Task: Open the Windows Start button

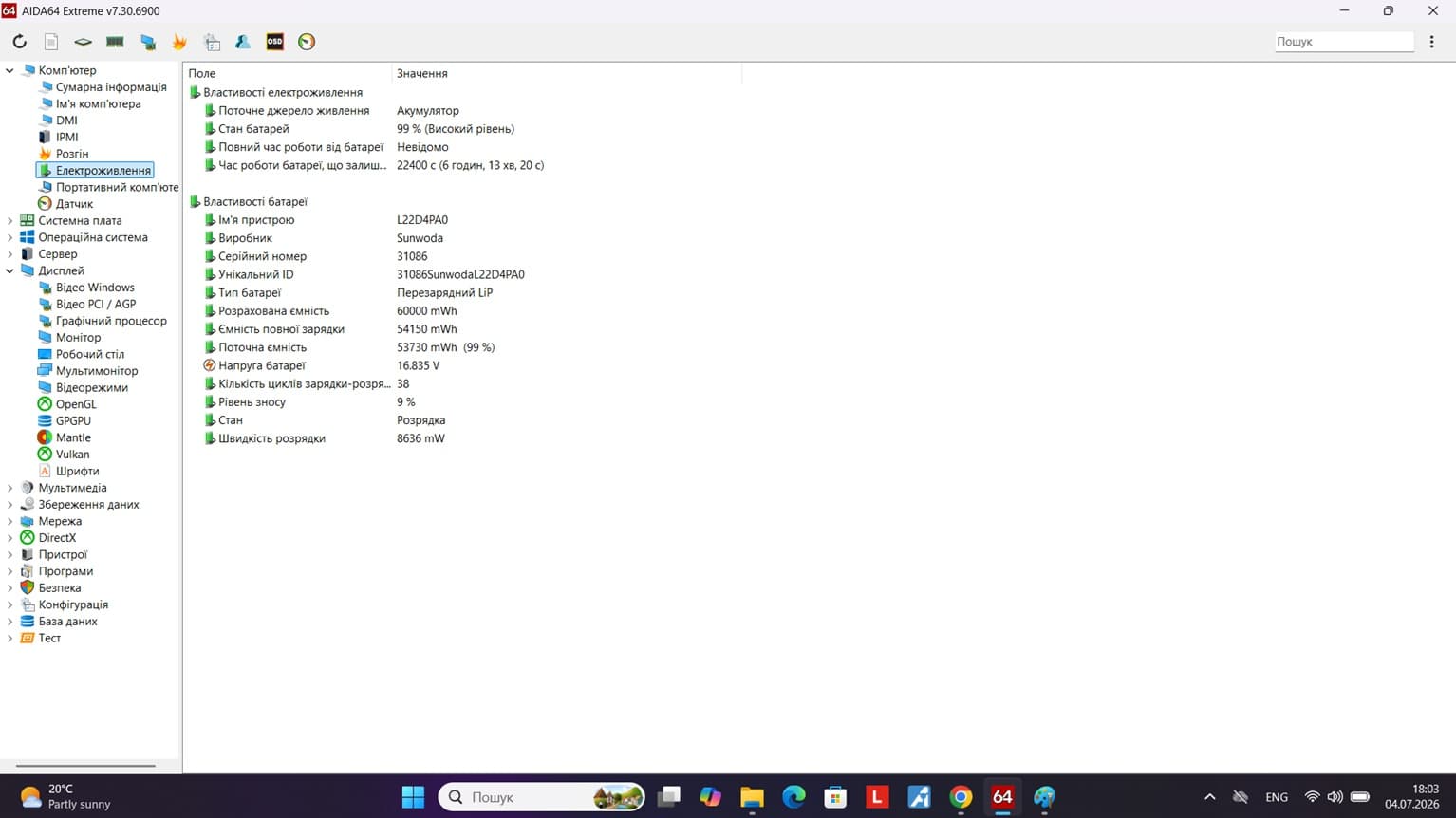Action: pos(413,797)
